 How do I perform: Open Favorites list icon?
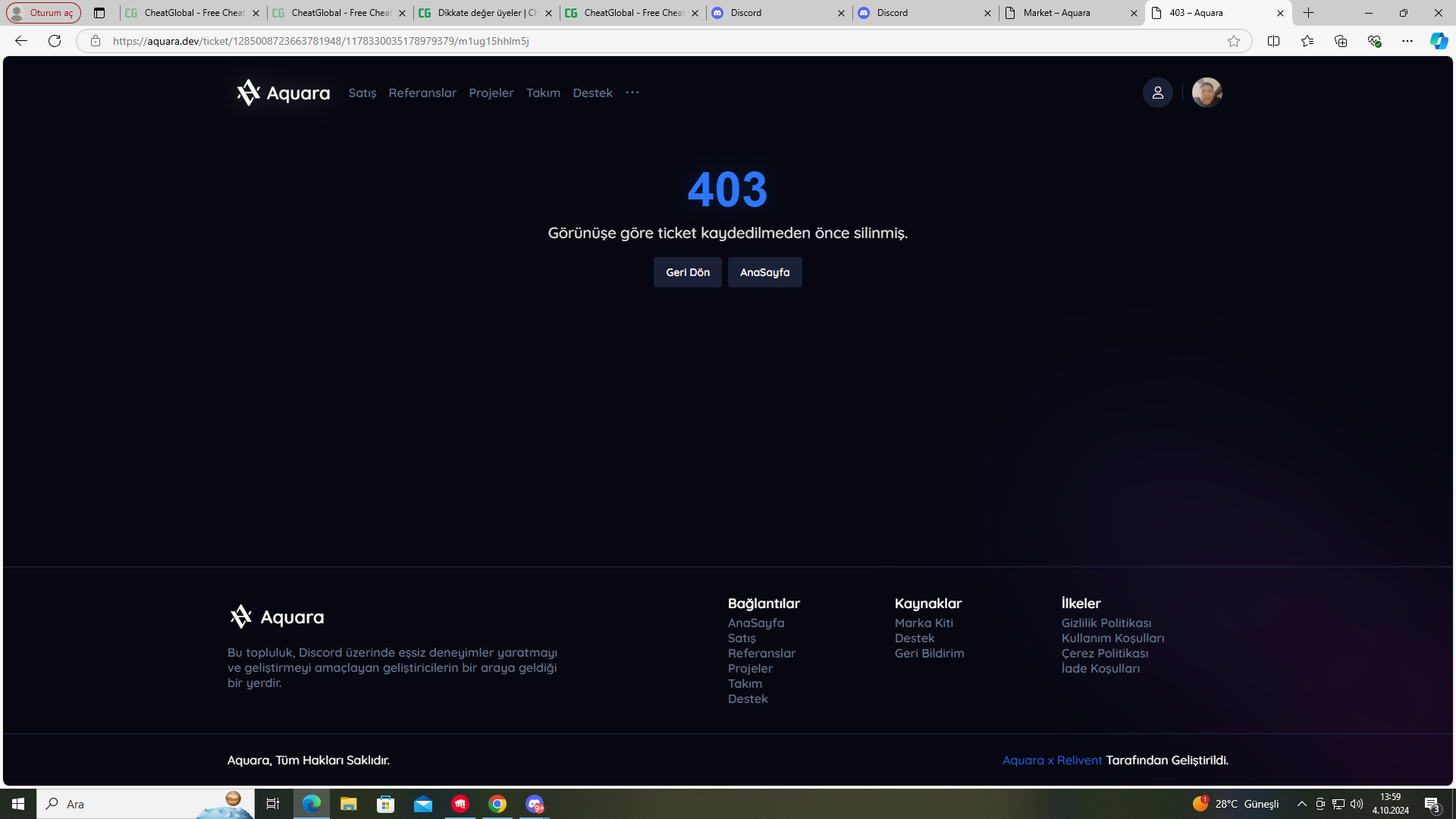(1307, 41)
